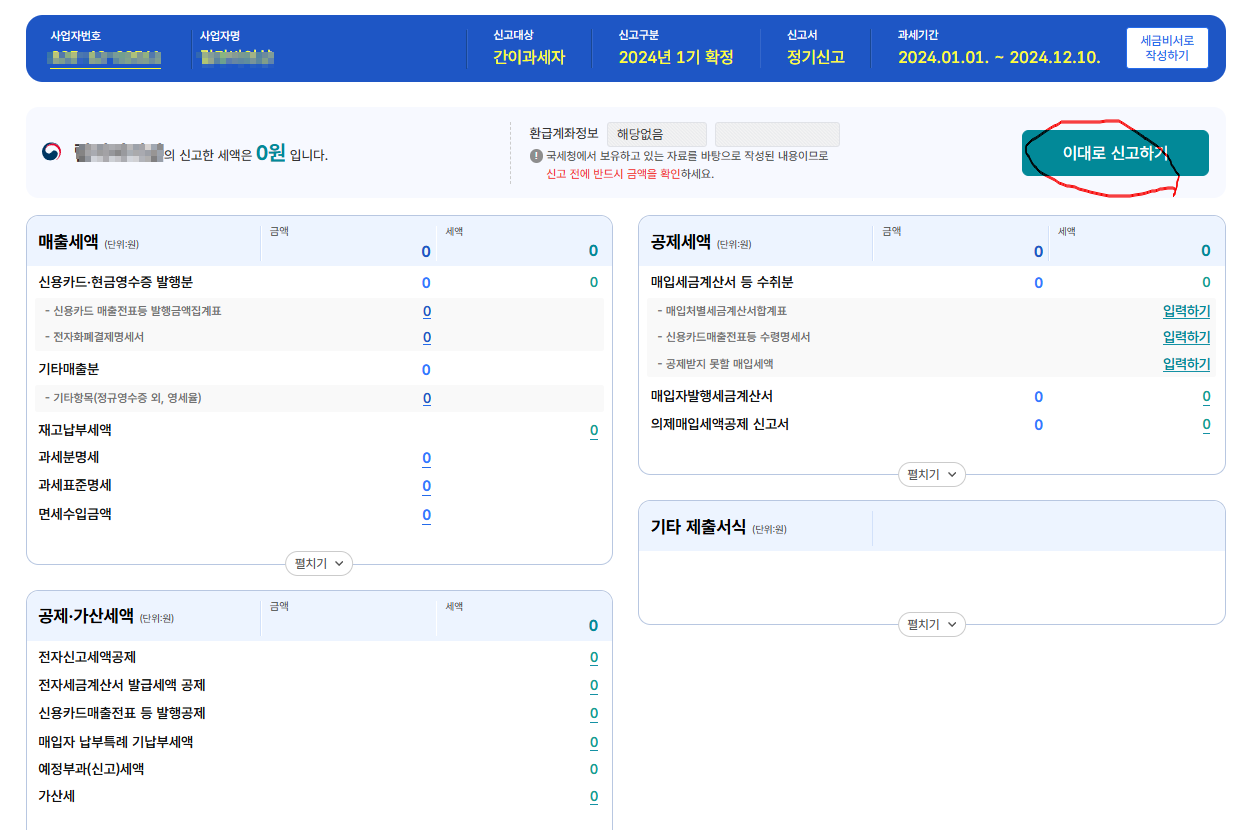Expand the 공제세액 section via 펼치기
The image size is (1250, 830).
(931, 474)
